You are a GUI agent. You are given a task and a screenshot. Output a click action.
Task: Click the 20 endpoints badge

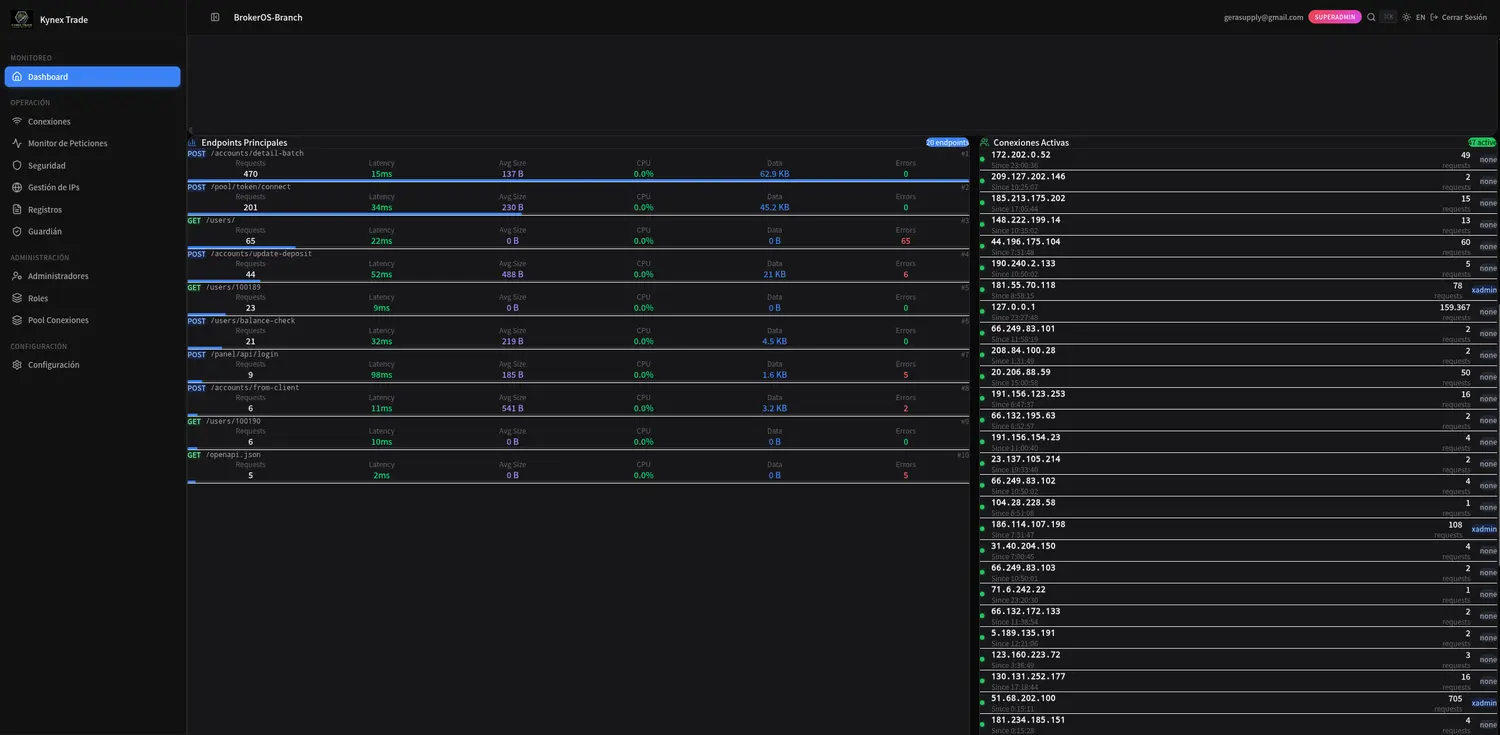click(x=947, y=142)
